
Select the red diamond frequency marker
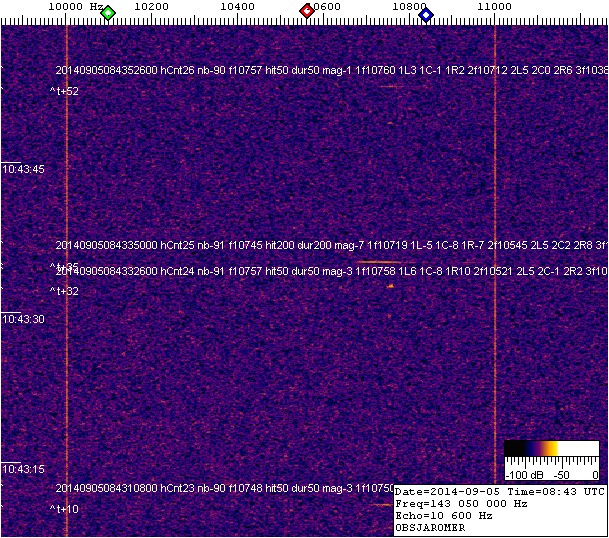pos(307,11)
